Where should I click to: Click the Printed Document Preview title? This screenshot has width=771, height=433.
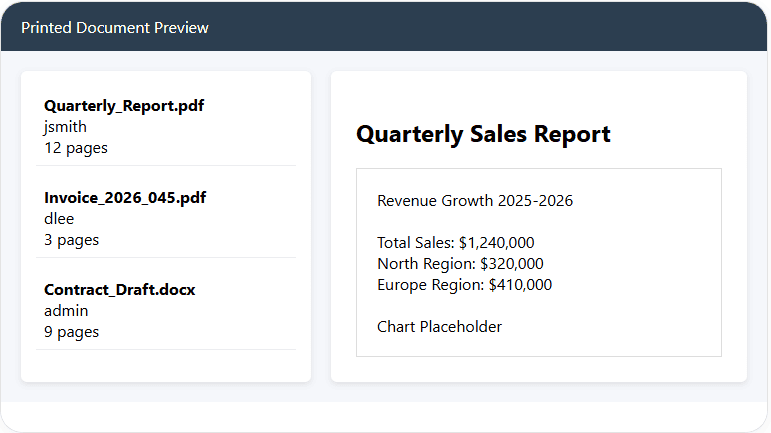(x=115, y=28)
